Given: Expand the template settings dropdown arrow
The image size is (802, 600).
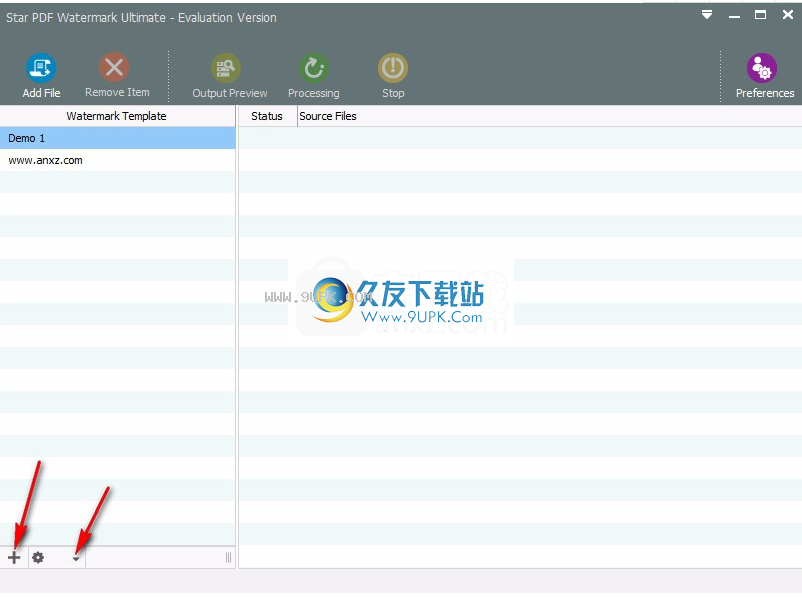Looking at the screenshot, I should (76, 559).
